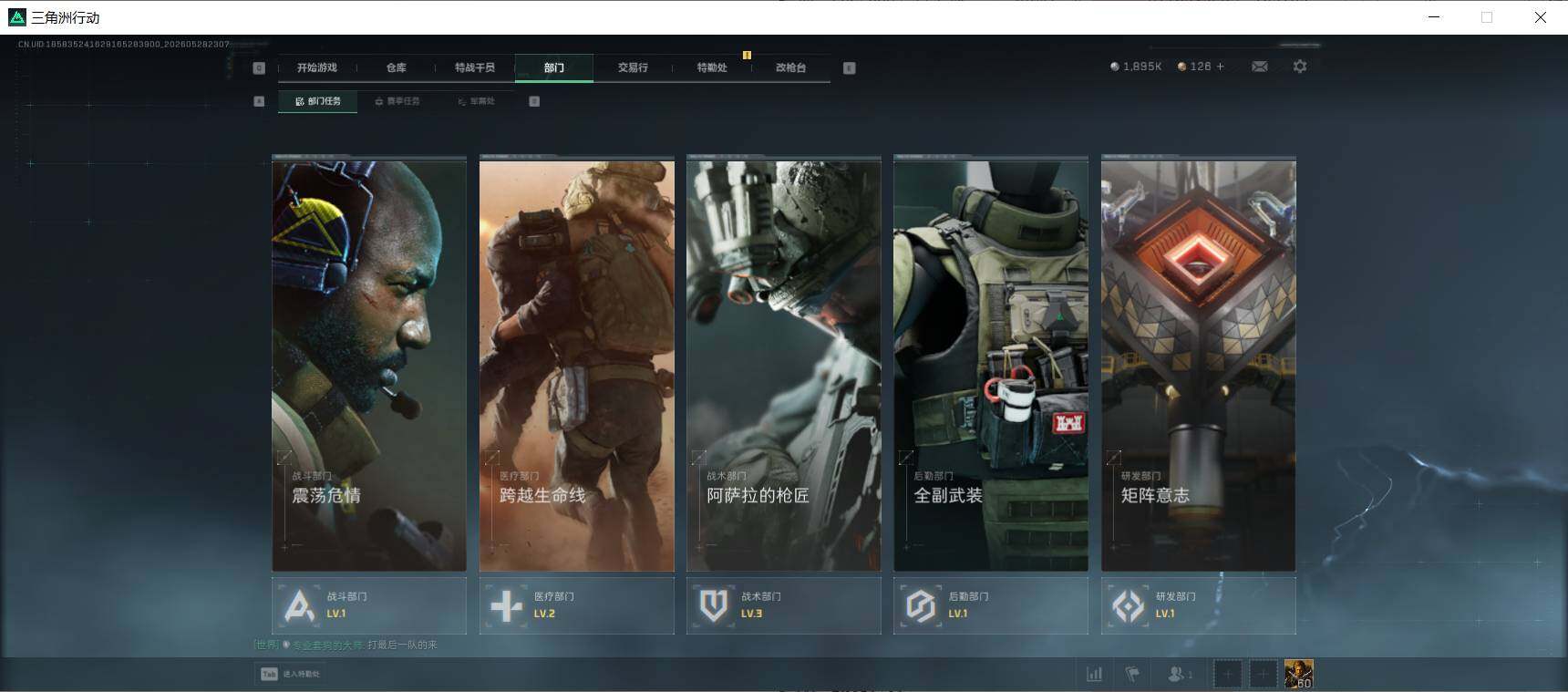The height and width of the screenshot is (692, 1568).
Task: Switch to the 仓库 tab
Action: [x=396, y=67]
